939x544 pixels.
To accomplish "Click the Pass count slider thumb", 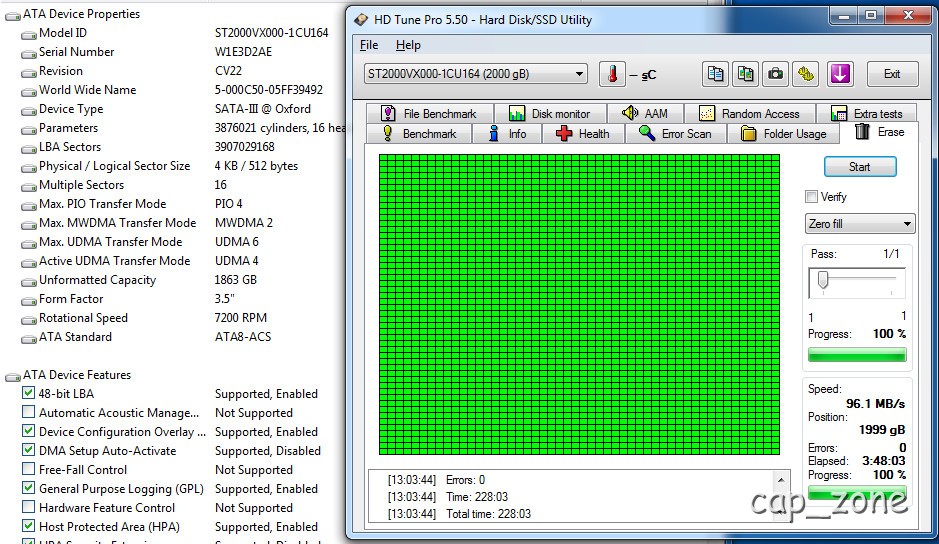I will pos(823,279).
